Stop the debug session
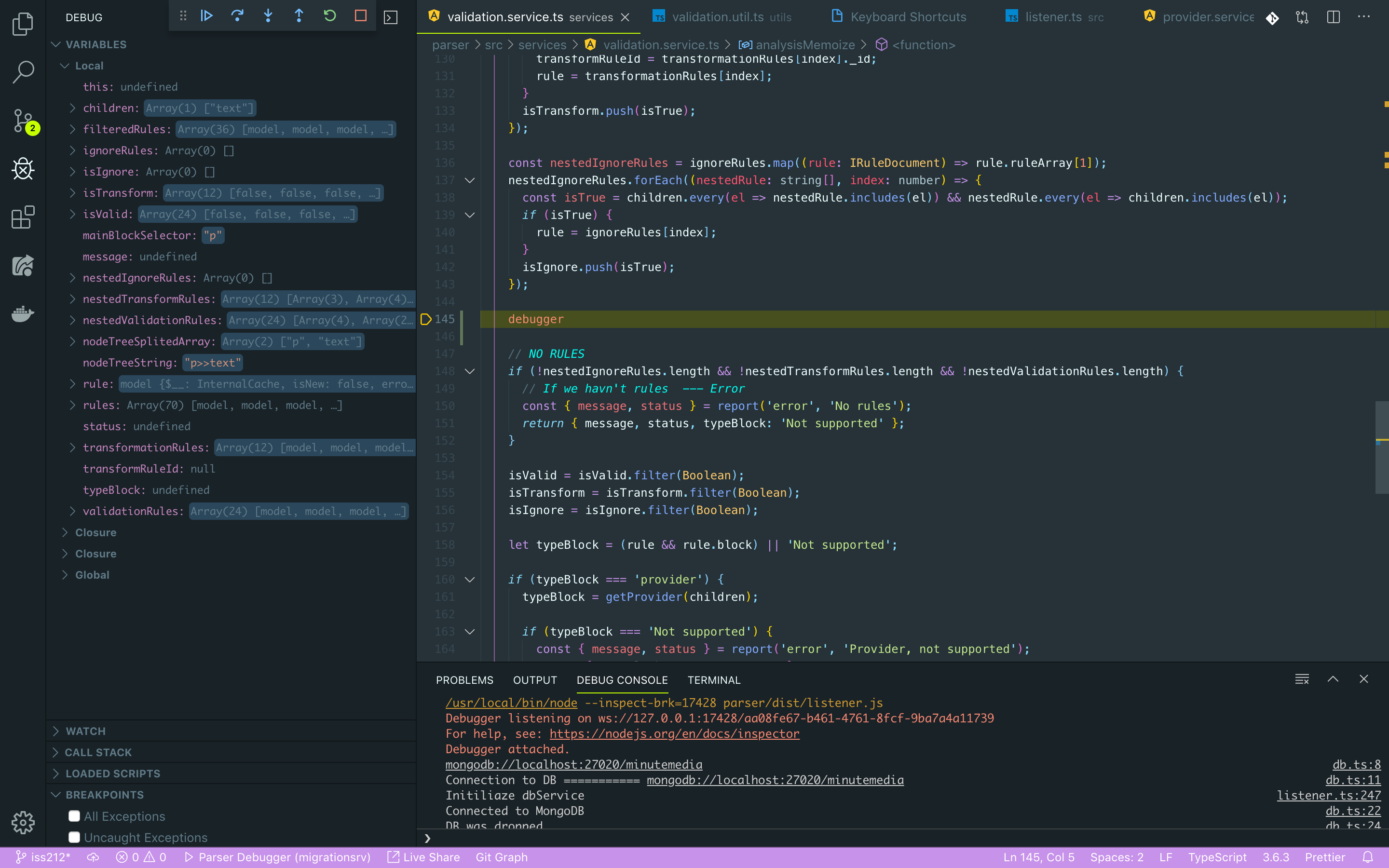The height and width of the screenshot is (868, 1389). coord(360,16)
